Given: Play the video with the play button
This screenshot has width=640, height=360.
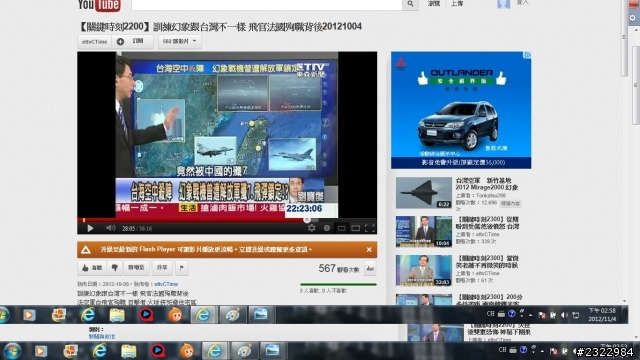Looking at the screenshot, I should (x=90, y=228).
